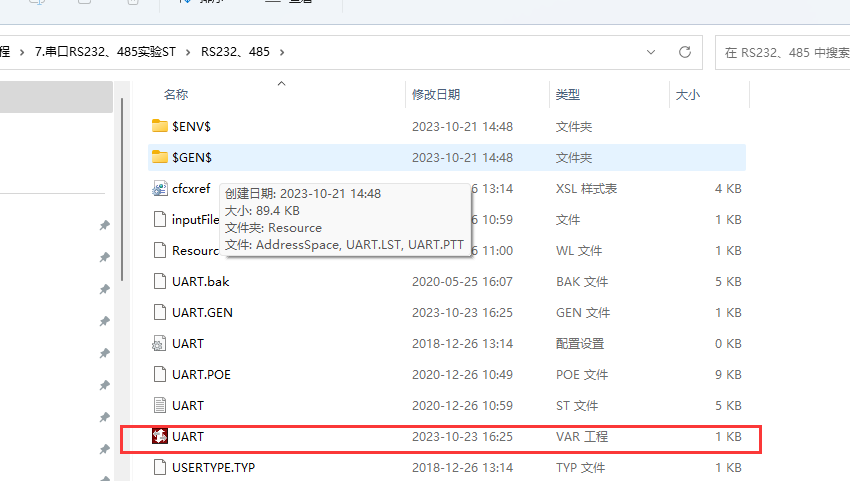Select the UART.POE file name

click(x=201, y=374)
